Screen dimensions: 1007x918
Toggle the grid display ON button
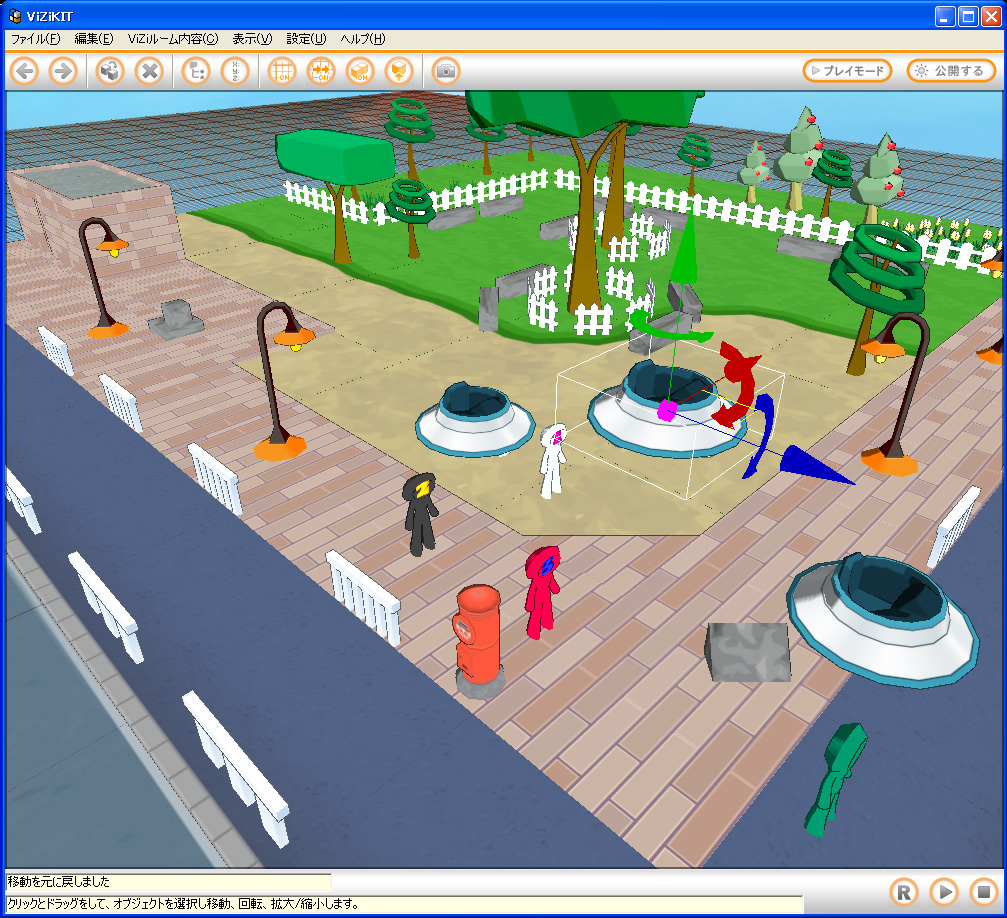coord(282,71)
